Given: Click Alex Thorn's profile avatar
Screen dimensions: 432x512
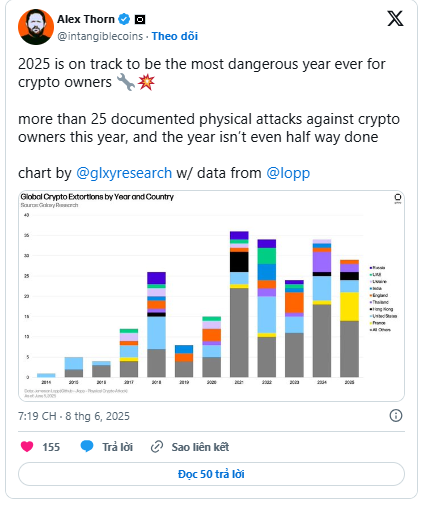Looking at the screenshot, I should 36,27.
